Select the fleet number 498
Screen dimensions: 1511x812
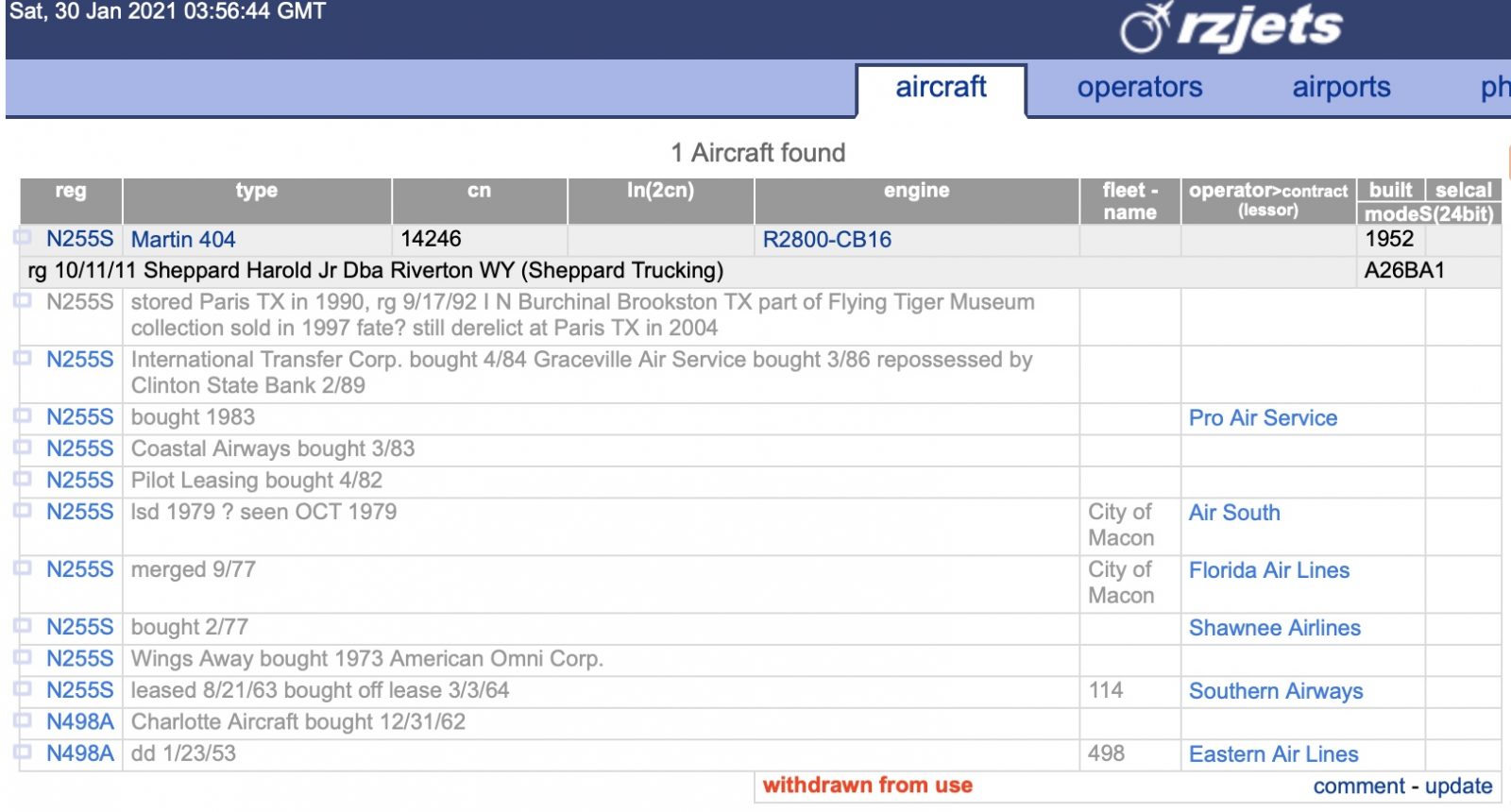[1106, 753]
